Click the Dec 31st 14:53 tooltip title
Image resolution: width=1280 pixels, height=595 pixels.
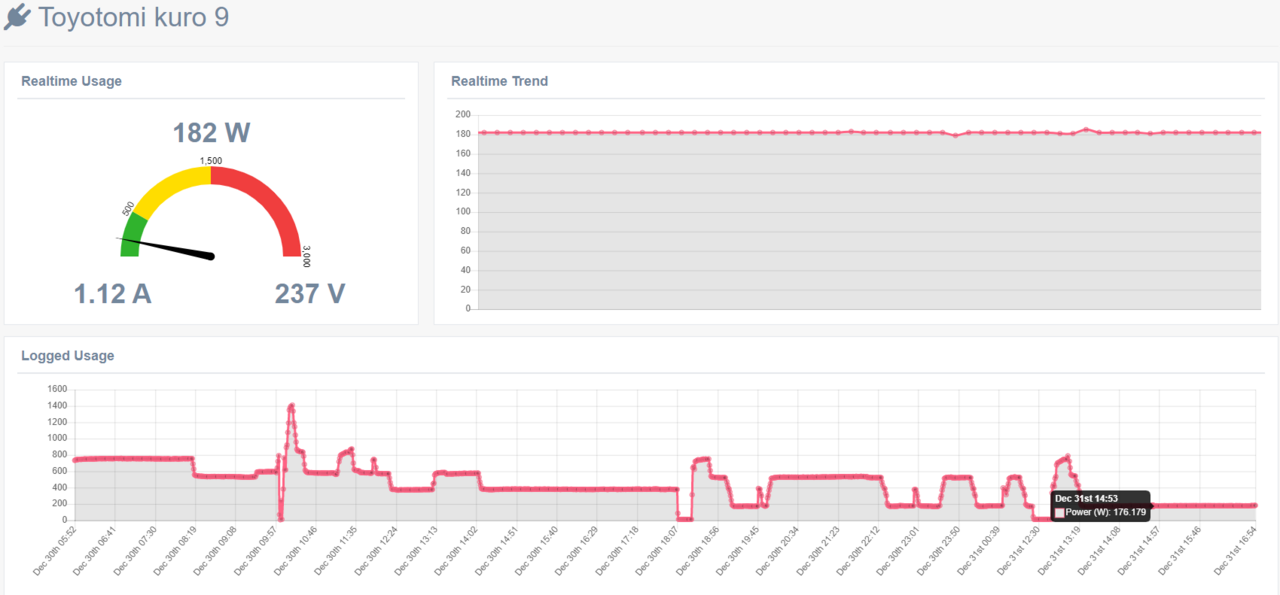pos(1086,498)
